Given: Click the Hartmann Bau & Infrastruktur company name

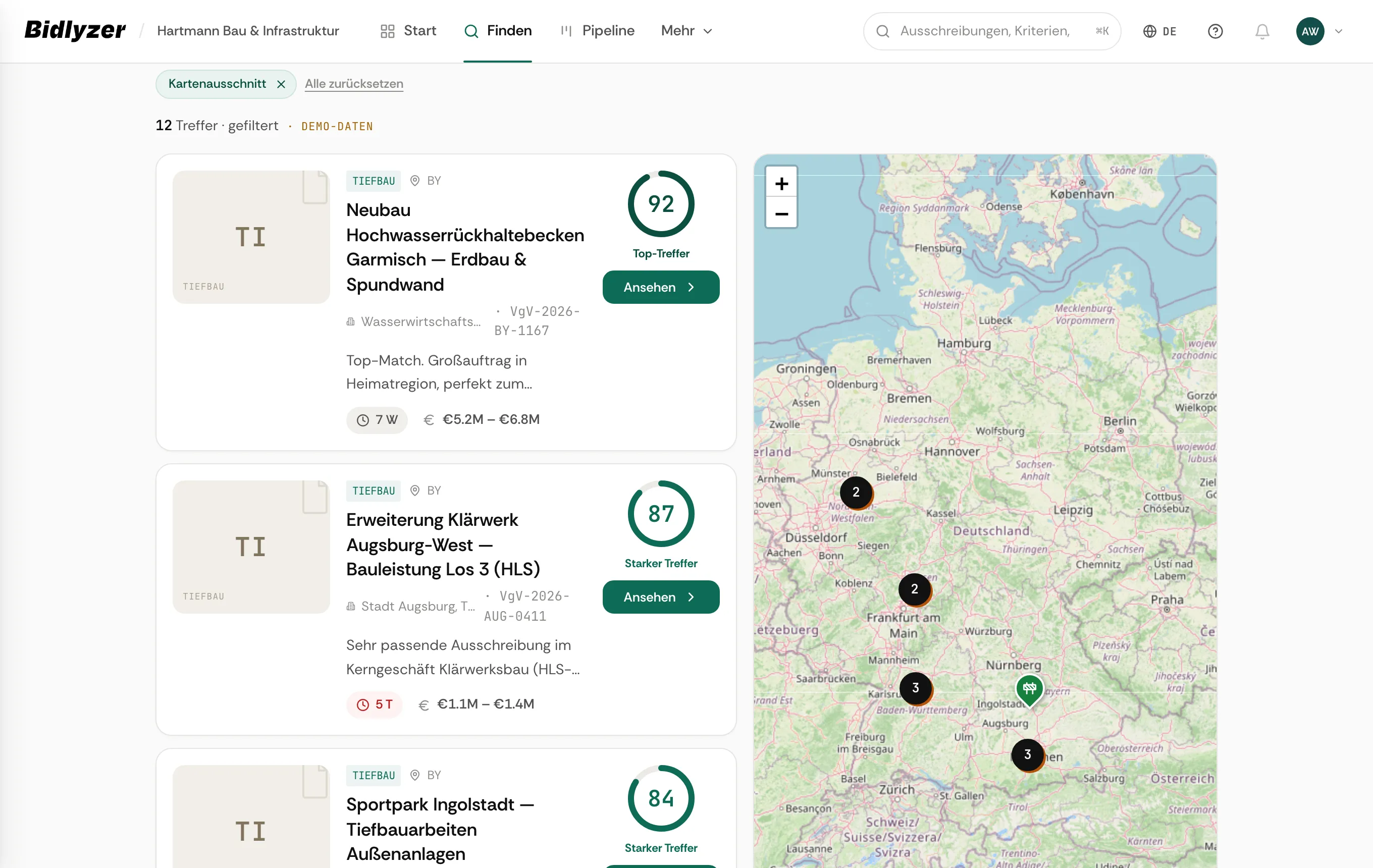Looking at the screenshot, I should click(x=248, y=31).
